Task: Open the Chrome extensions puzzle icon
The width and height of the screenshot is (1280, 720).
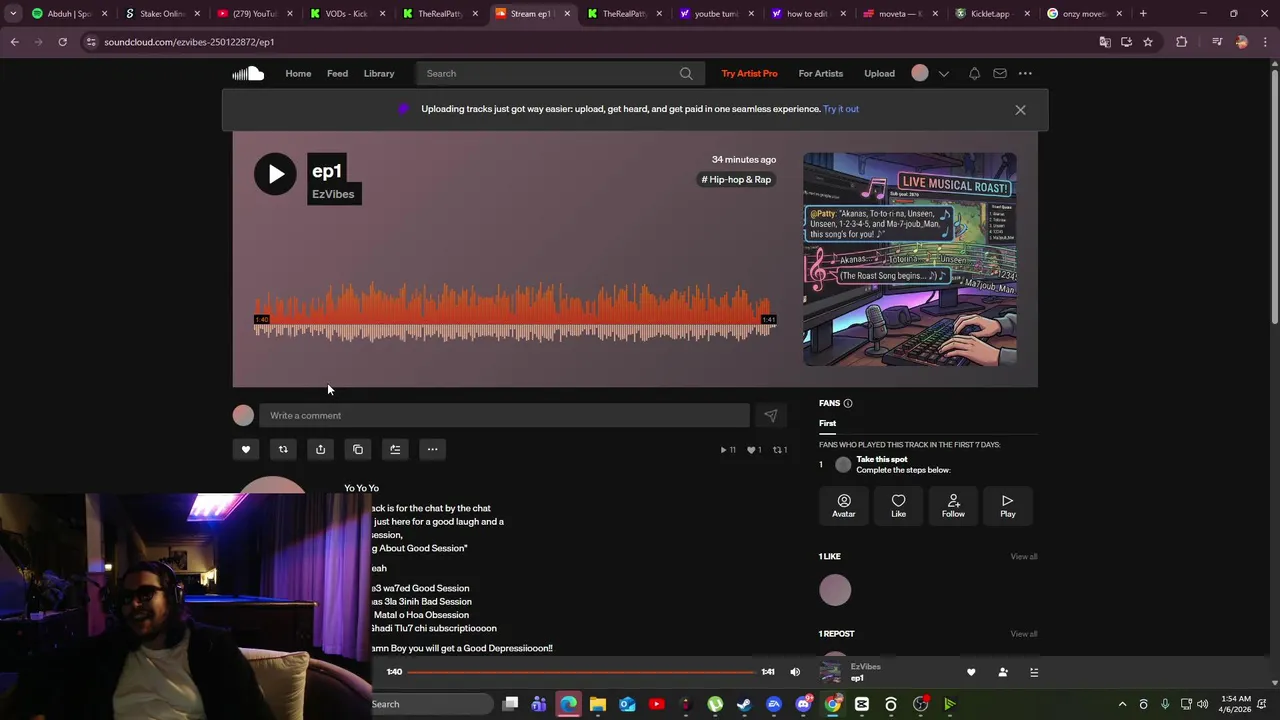Action: 1182,42
